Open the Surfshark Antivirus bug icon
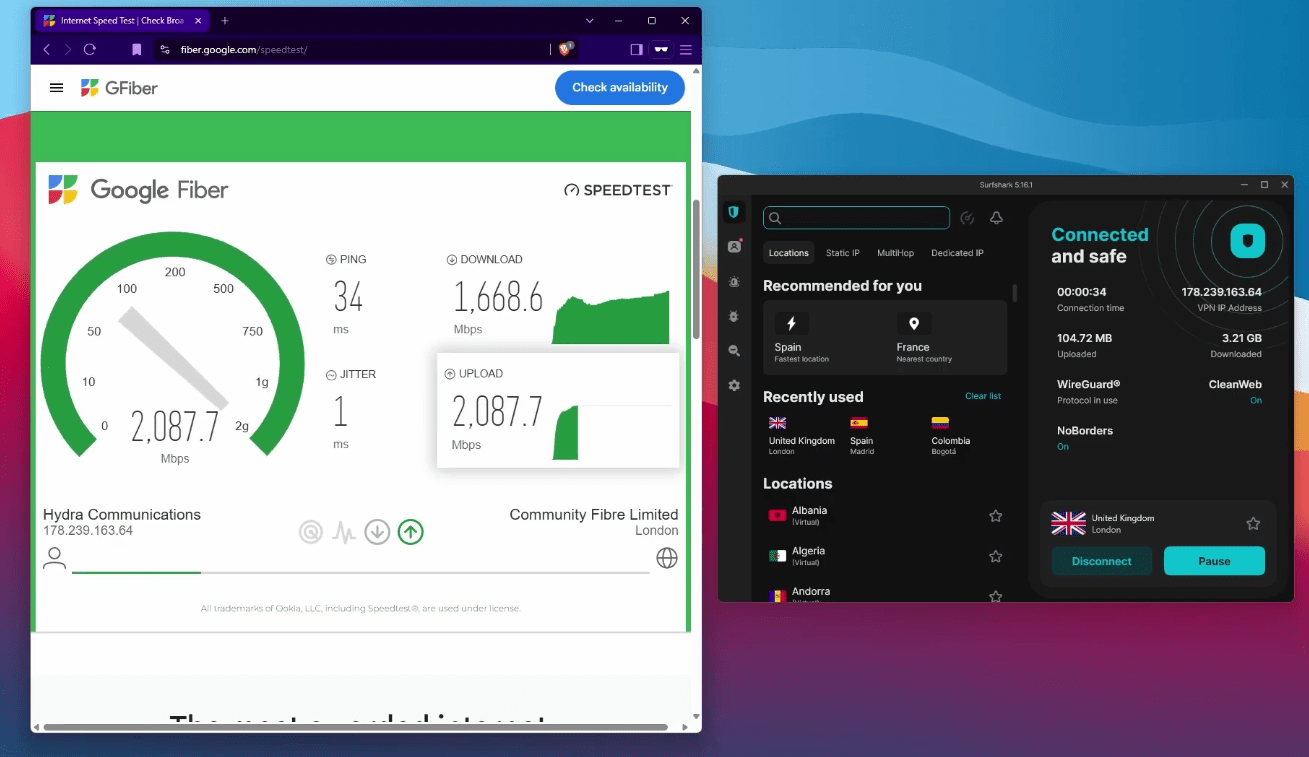1309x757 pixels. pos(734,316)
